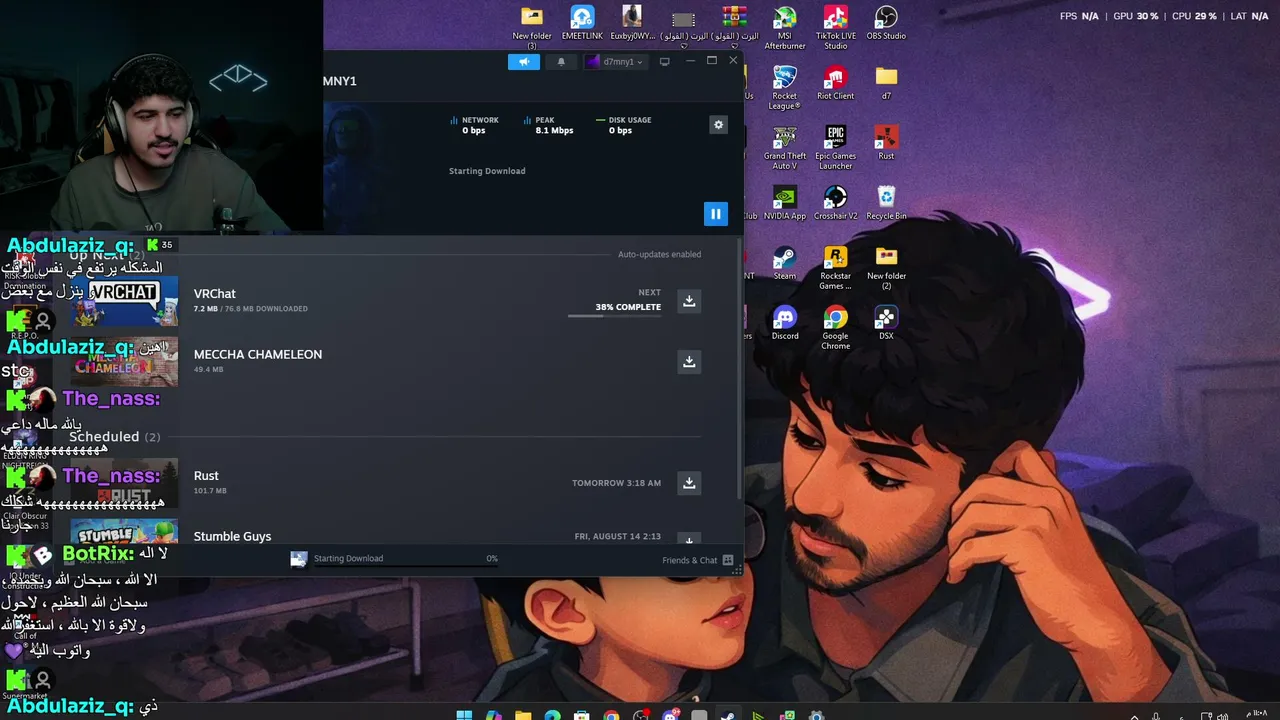Click the Rust title in Scheduled list

[x=206, y=476]
